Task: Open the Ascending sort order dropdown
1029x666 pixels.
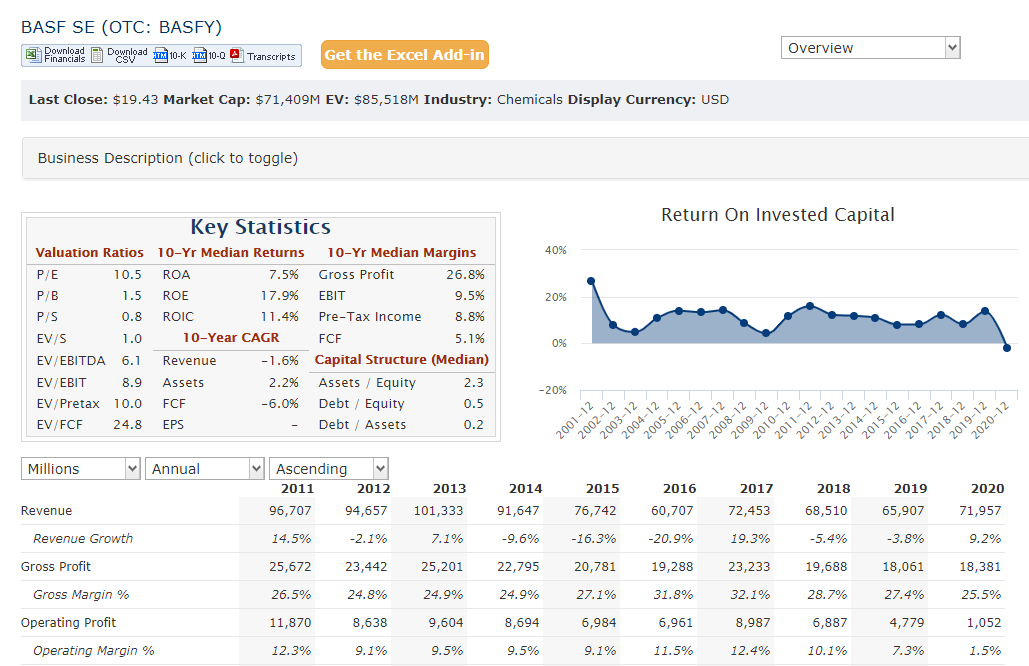Action: point(329,468)
